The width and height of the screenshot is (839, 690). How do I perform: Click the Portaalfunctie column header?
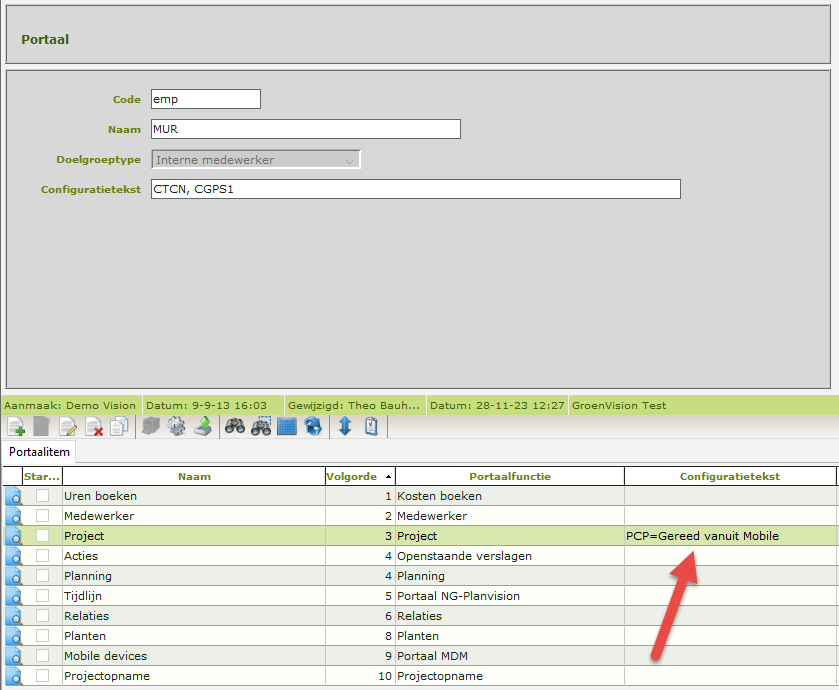click(x=509, y=477)
